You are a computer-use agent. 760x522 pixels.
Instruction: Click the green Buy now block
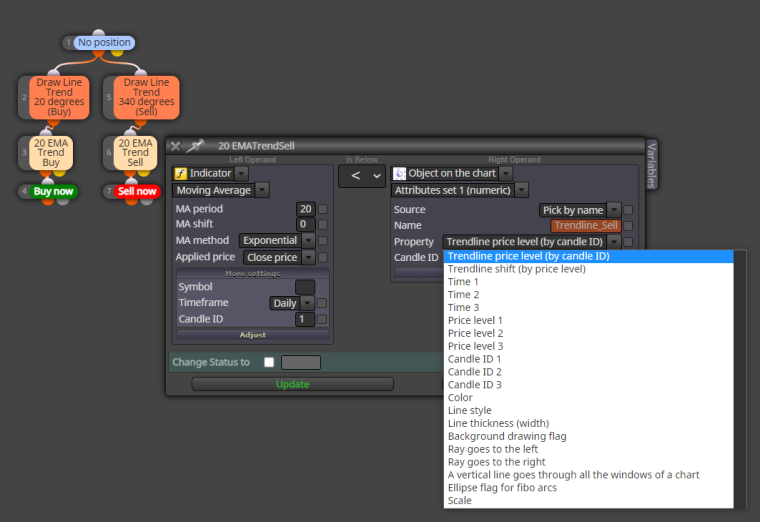(x=53, y=191)
